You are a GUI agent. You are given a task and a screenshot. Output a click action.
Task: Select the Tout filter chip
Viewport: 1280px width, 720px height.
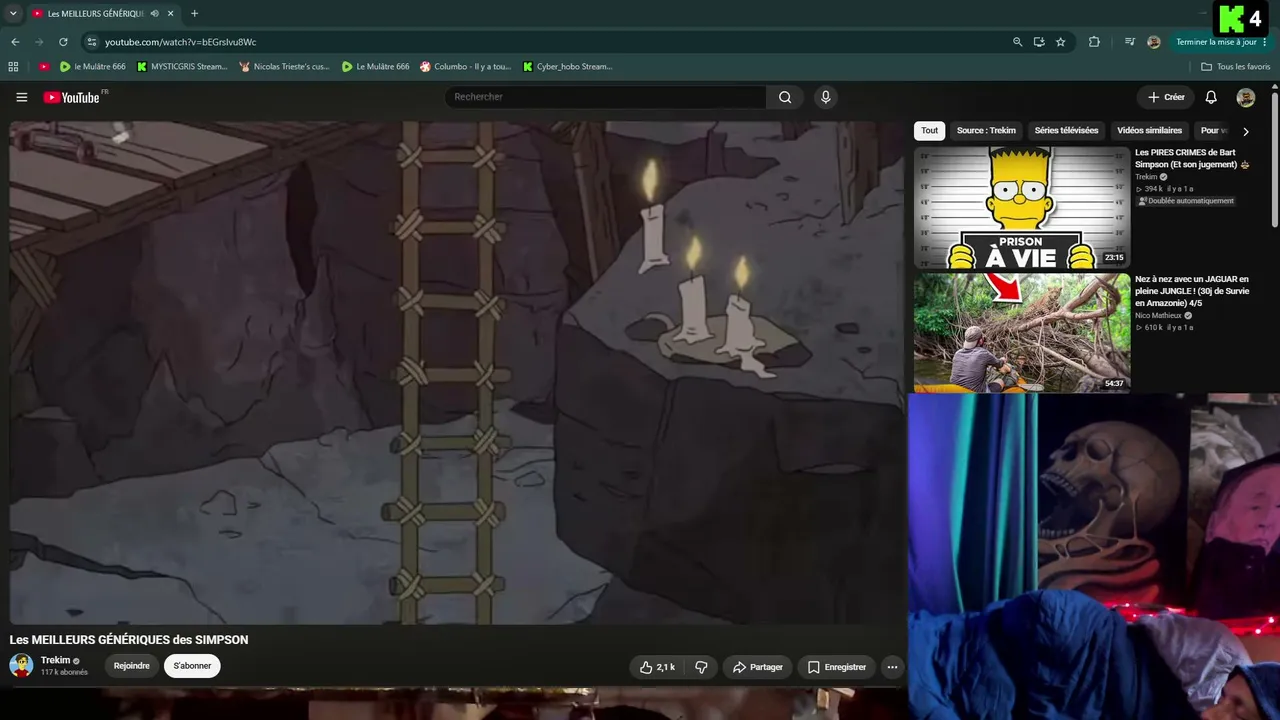click(930, 131)
